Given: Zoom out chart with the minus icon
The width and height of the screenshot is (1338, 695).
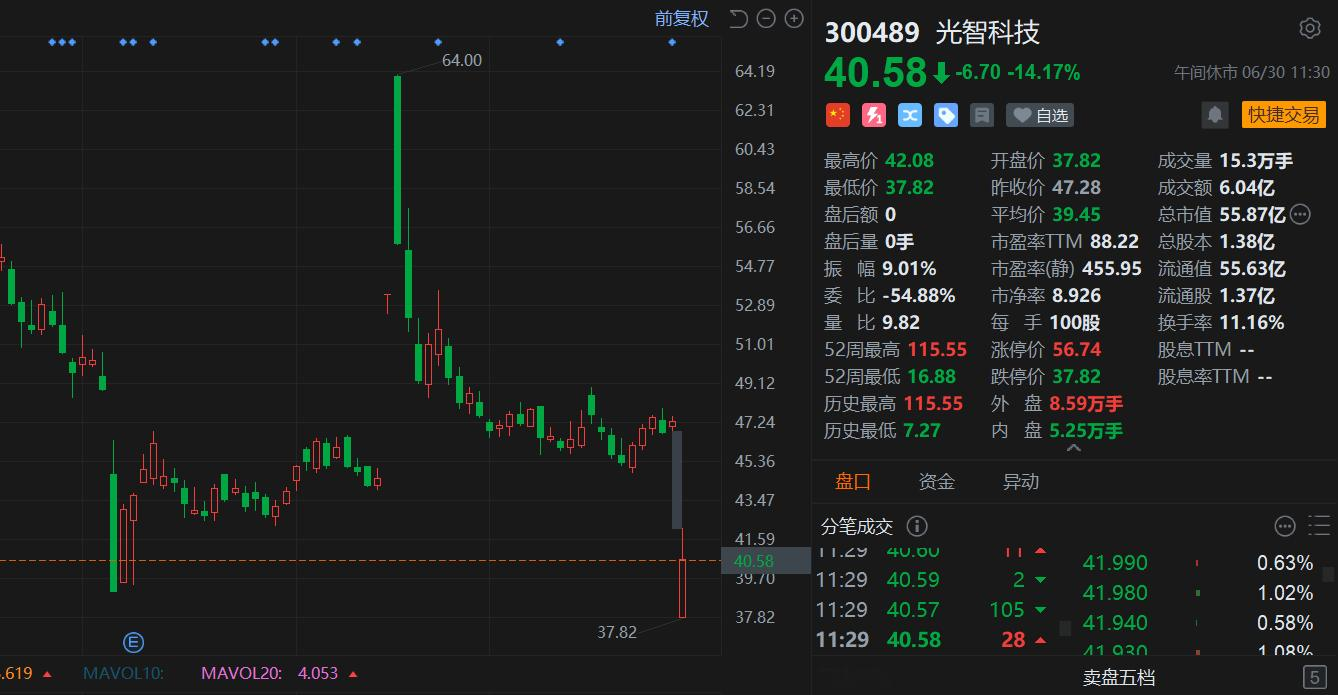Looking at the screenshot, I should coord(766,18).
